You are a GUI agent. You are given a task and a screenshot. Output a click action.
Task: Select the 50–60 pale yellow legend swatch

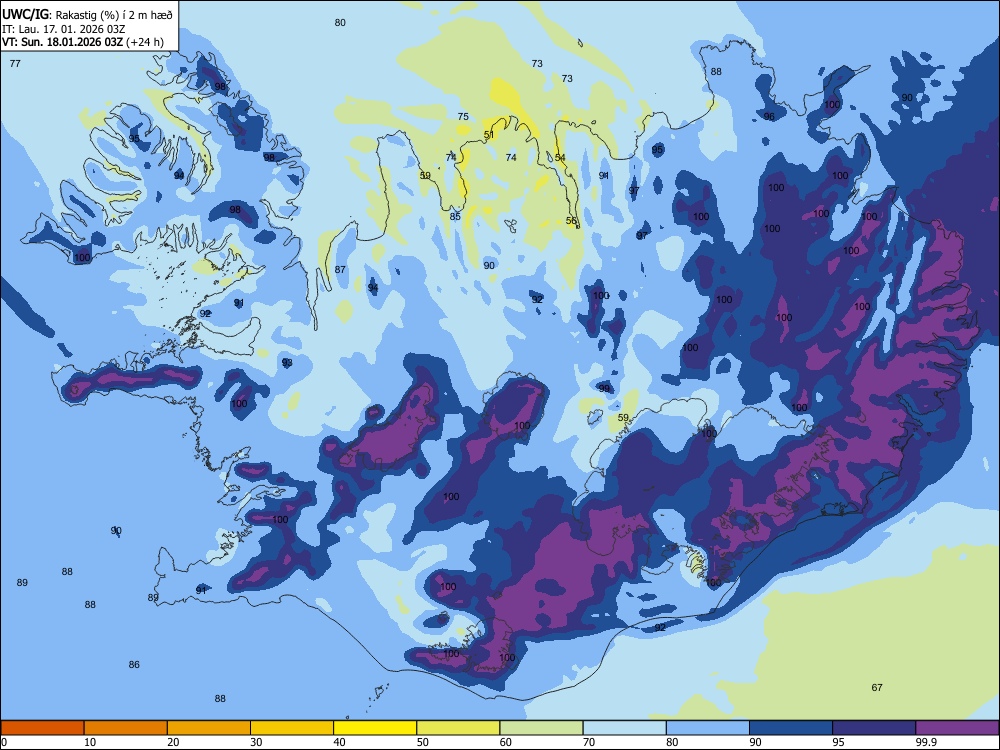pos(458,728)
